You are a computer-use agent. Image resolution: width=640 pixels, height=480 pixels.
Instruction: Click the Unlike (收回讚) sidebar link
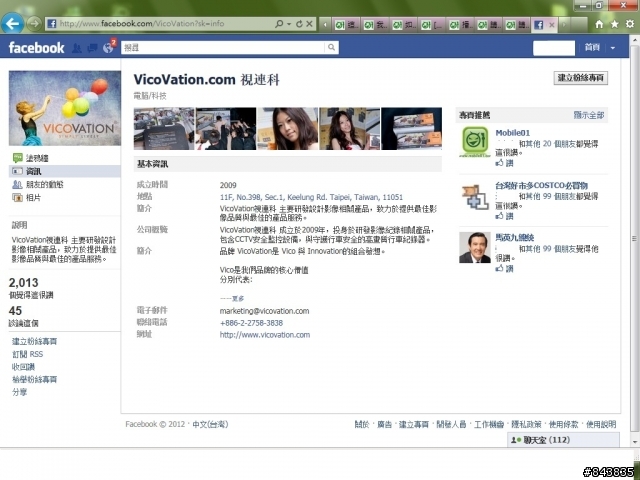(x=23, y=367)
